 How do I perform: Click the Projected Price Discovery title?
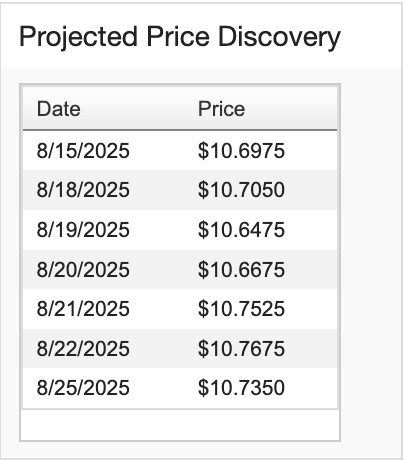[180, 37]
